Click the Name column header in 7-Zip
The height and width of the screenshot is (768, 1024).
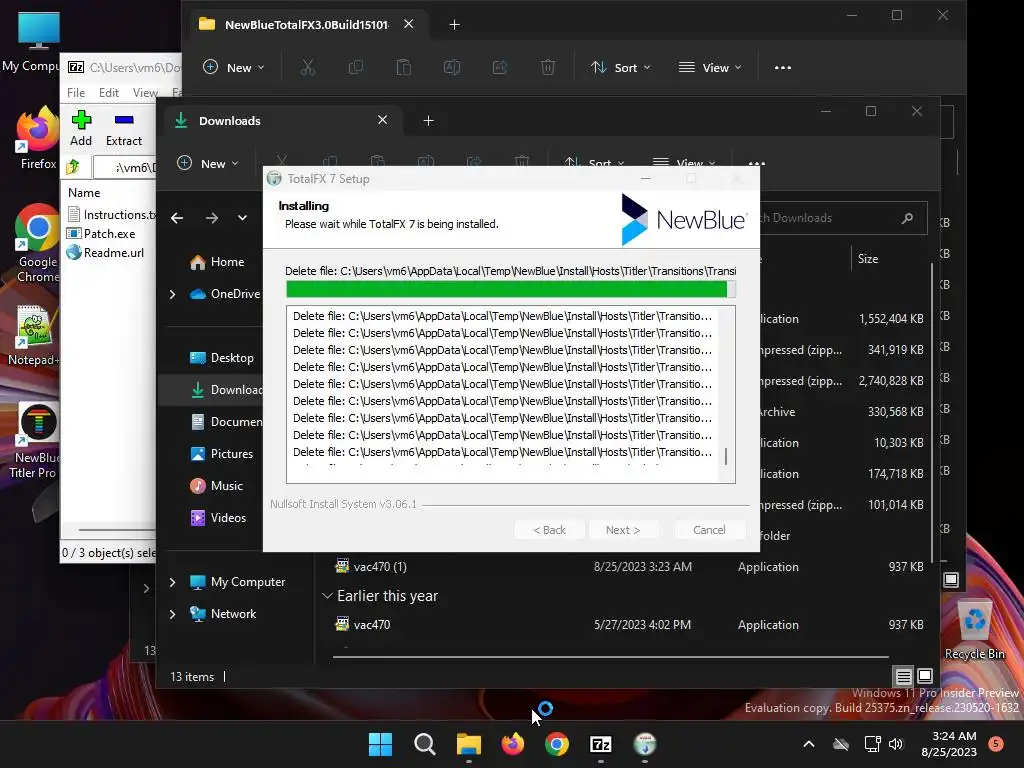[x=84, y=193]
